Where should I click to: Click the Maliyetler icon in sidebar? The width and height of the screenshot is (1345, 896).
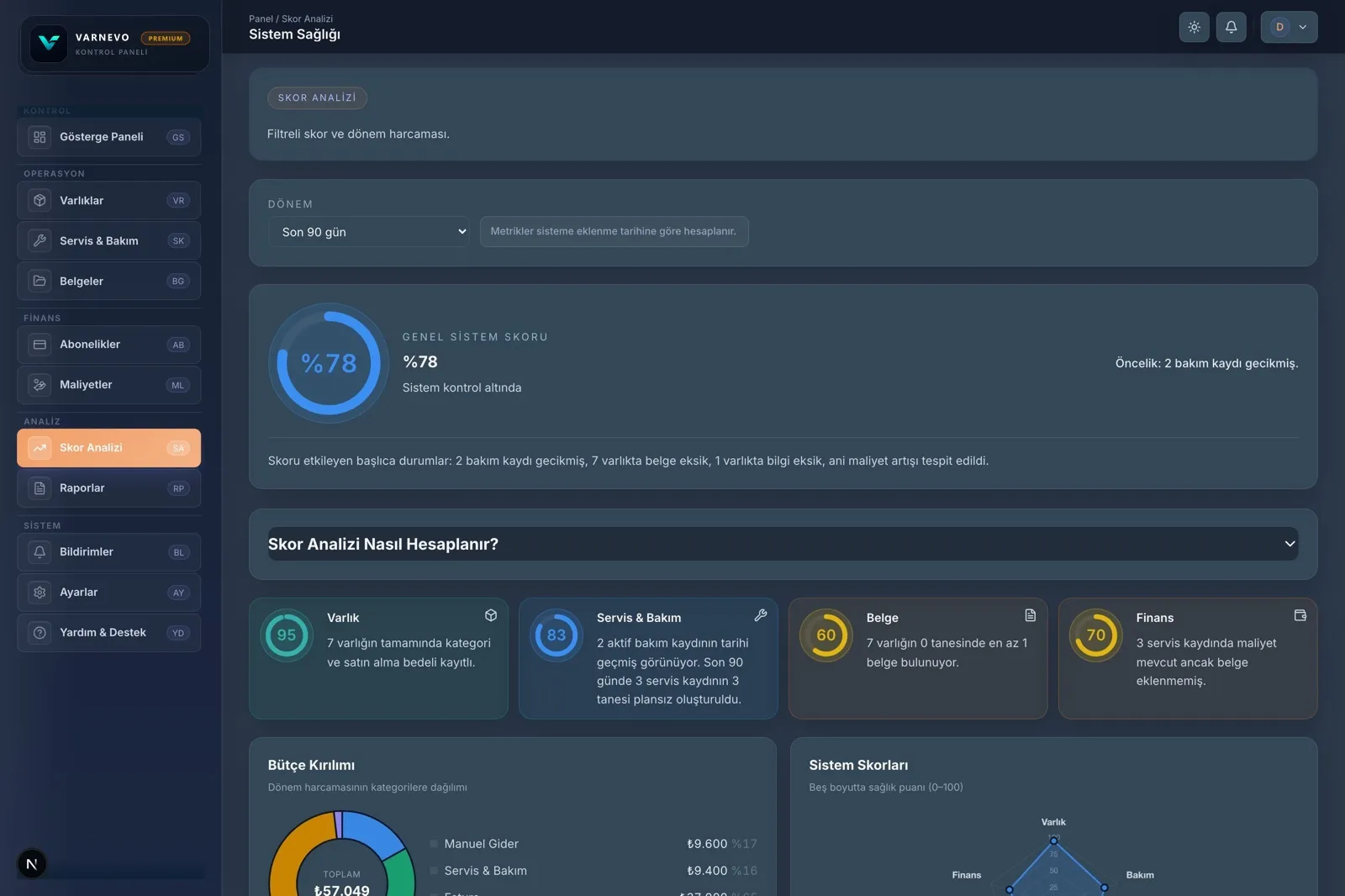coord(40,385)
